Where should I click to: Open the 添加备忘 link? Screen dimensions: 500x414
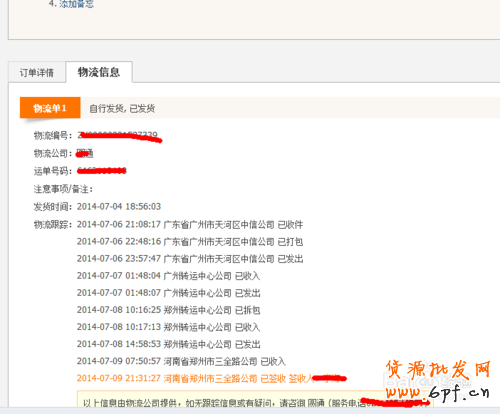click(77, 4)
